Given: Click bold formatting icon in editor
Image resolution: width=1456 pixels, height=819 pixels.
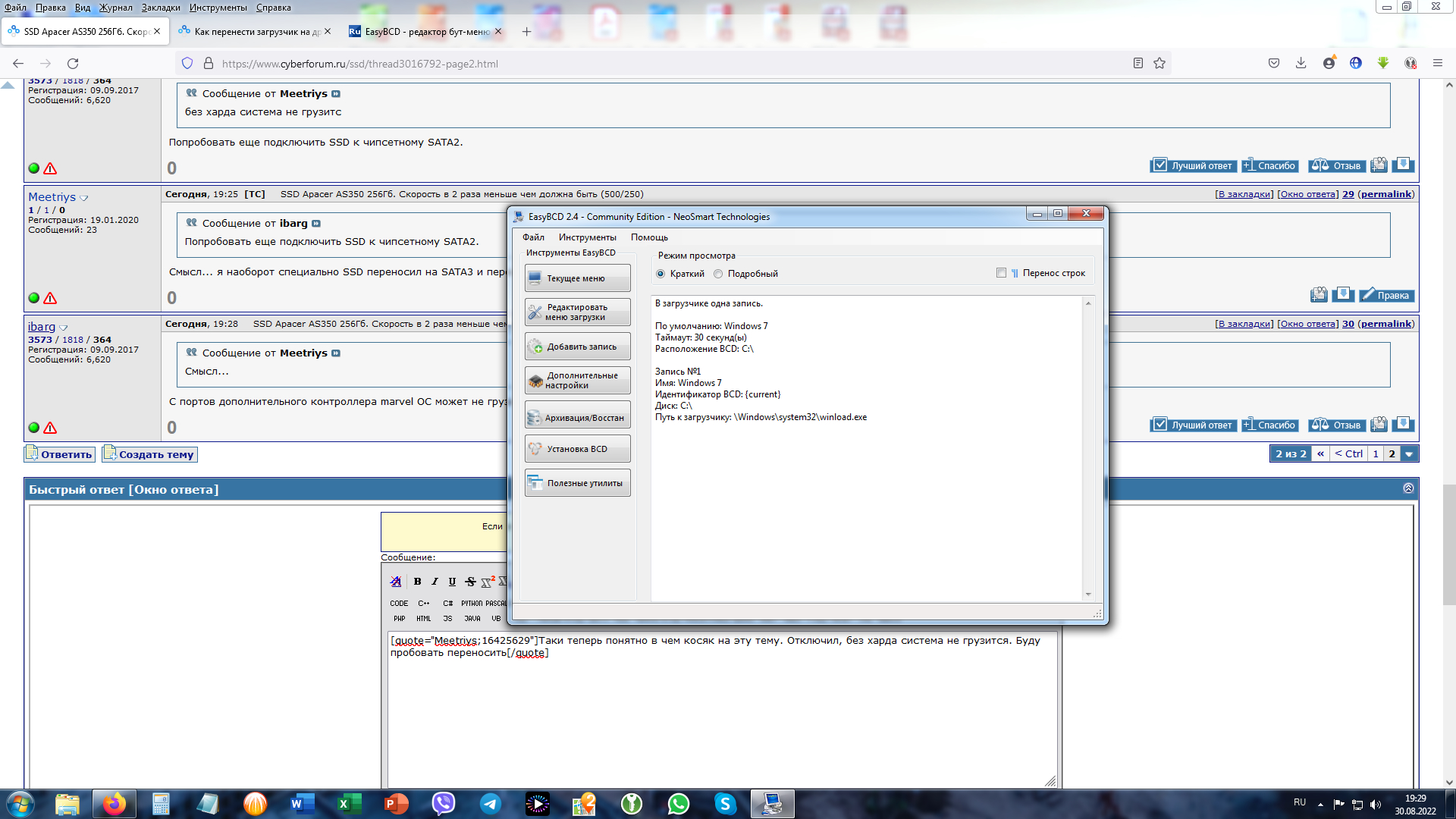Looking at the screenshot, I should (417, 582).
